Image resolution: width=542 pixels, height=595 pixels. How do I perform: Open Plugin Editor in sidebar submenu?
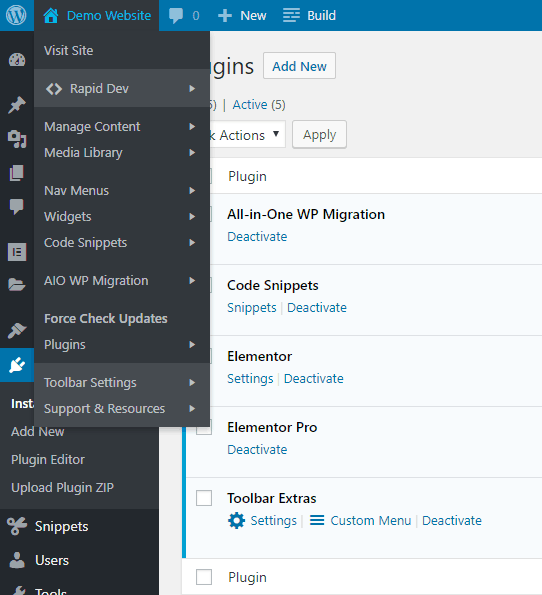pos(48,460)
